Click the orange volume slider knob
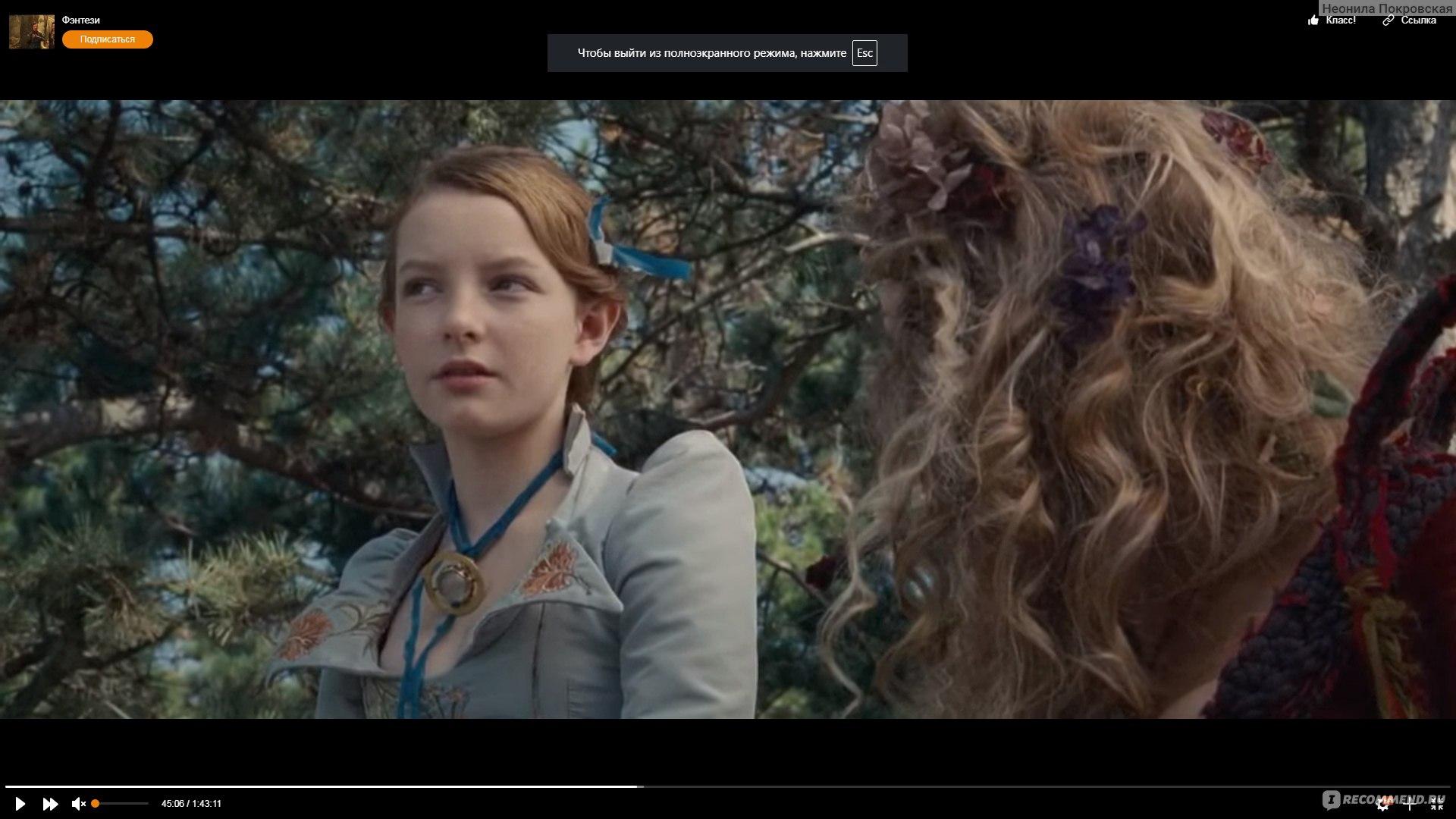 96,803
